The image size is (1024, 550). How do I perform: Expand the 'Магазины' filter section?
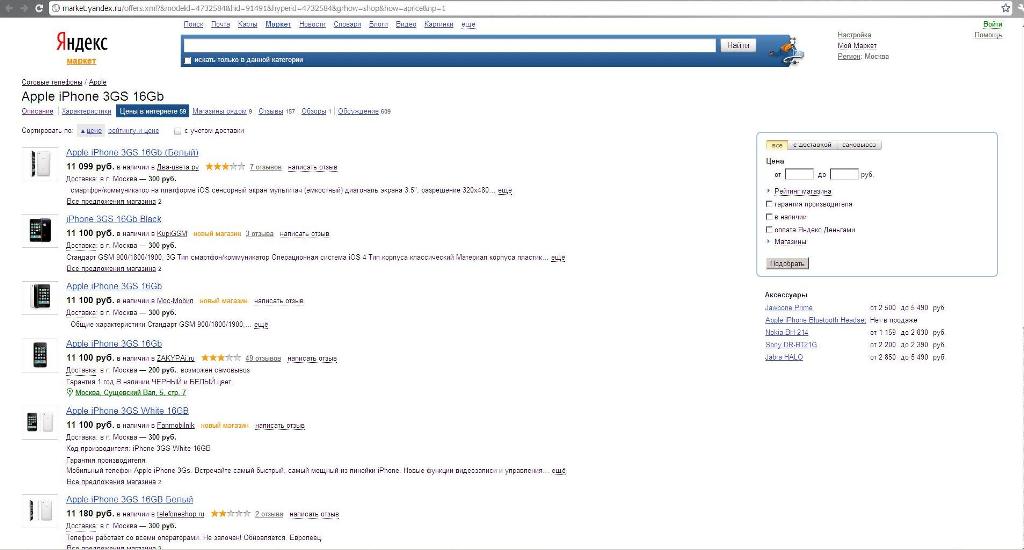point(790,241)
